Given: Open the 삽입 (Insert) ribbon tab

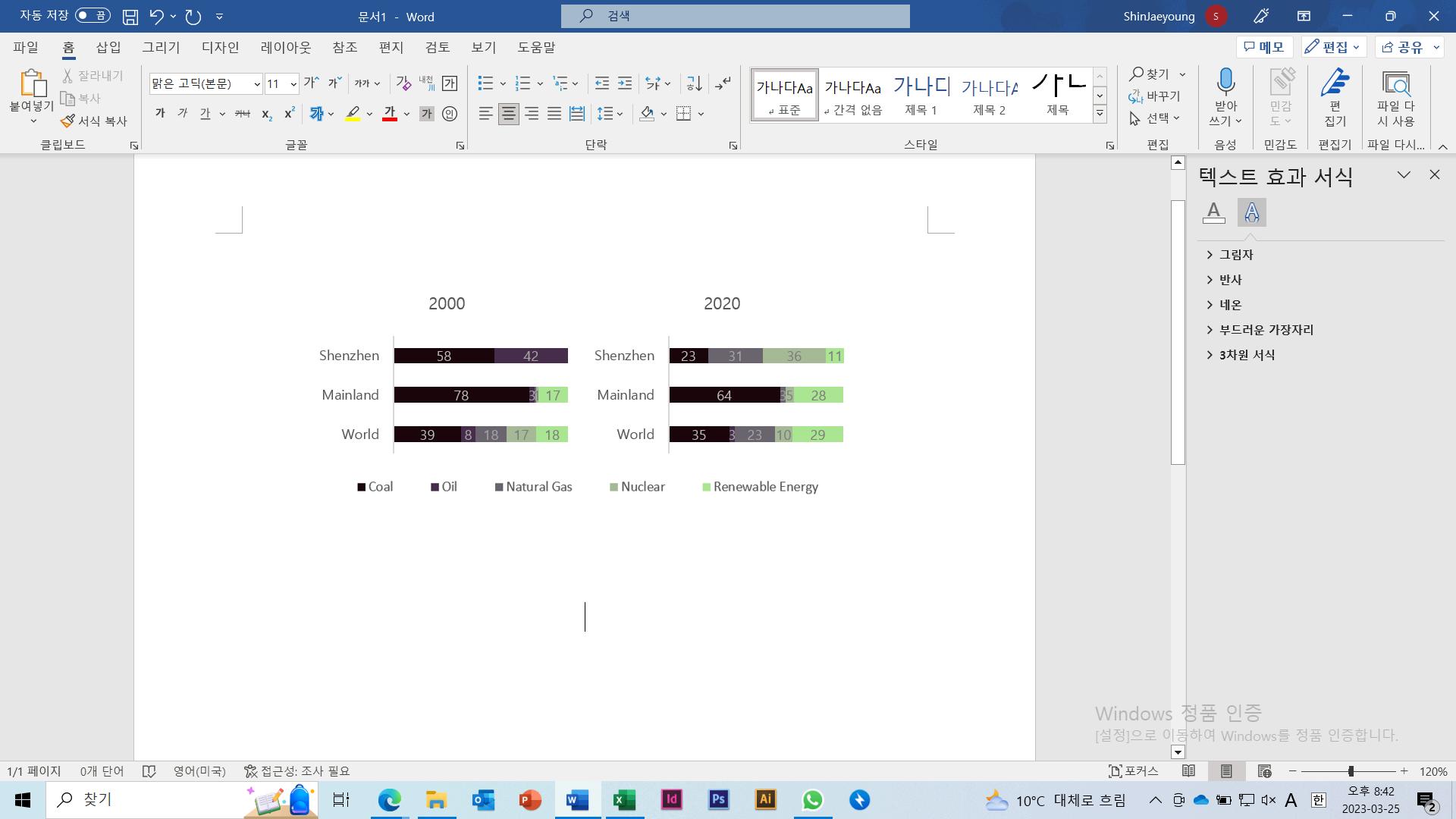Looking at the screenshot, I should 108,47.
